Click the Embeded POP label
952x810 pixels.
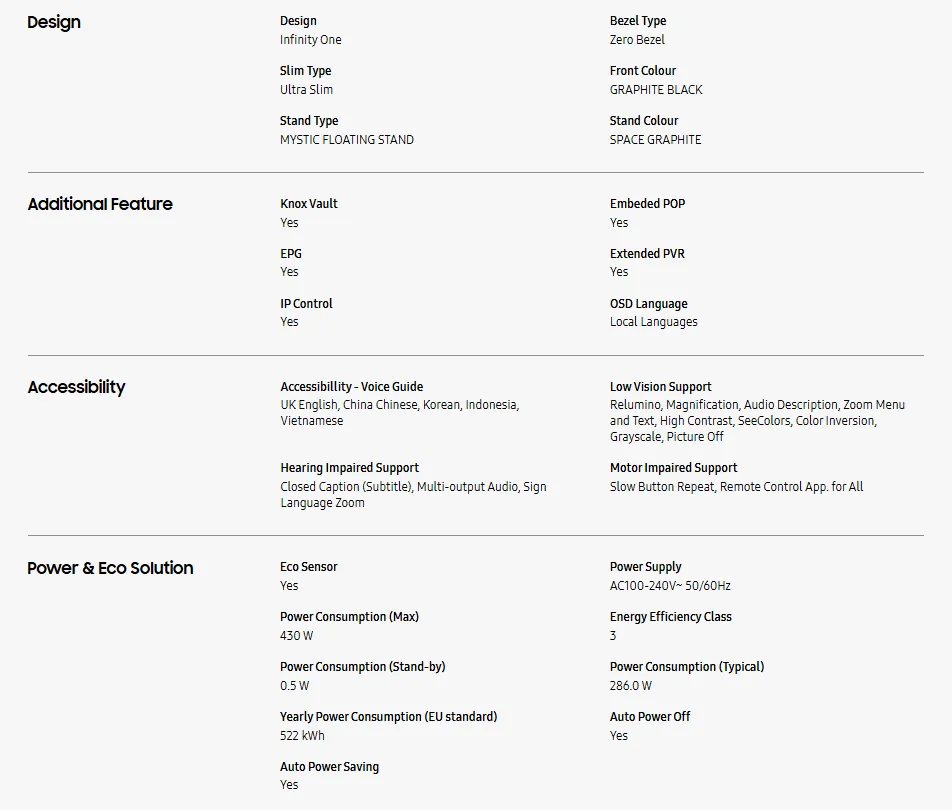click(648, 203)
